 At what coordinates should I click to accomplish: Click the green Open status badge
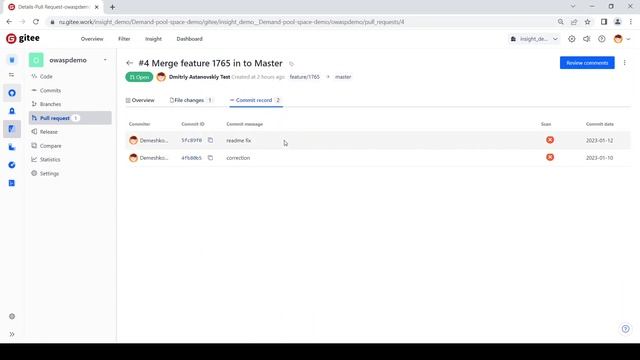[x=139, y=77]
